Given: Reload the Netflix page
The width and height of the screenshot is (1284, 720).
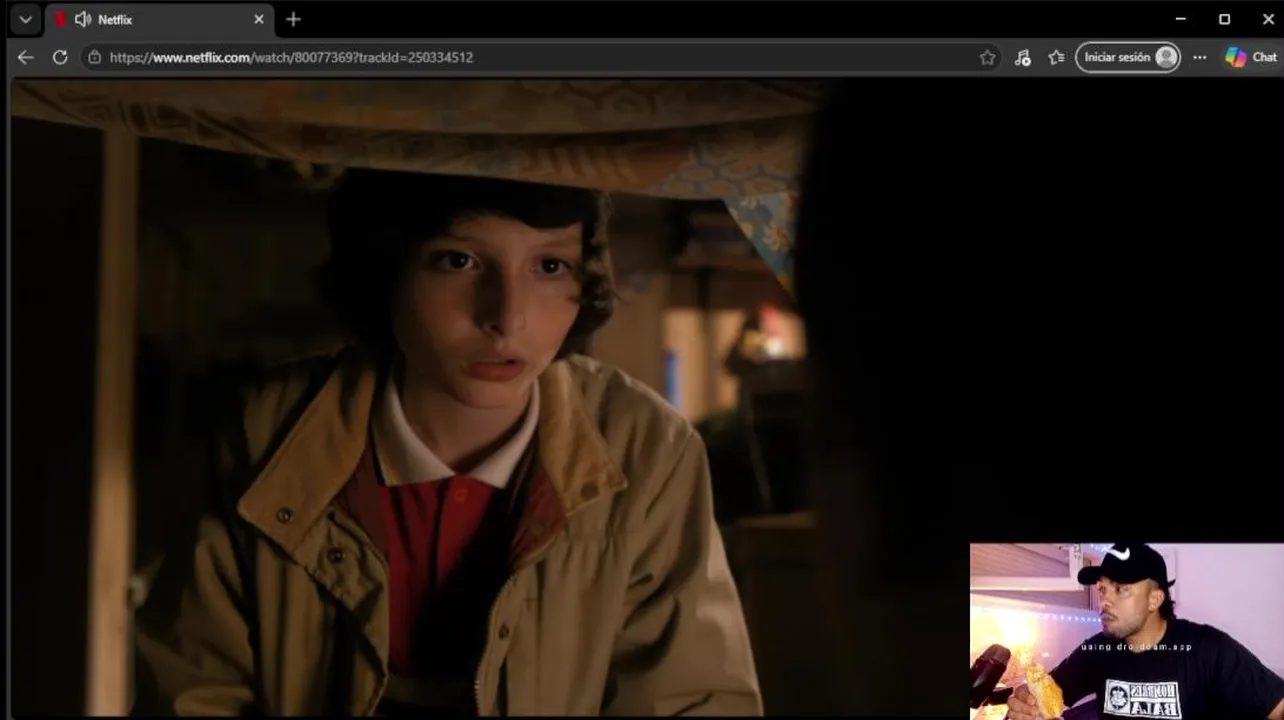Looking at the screenshot, I should (60, 57).
